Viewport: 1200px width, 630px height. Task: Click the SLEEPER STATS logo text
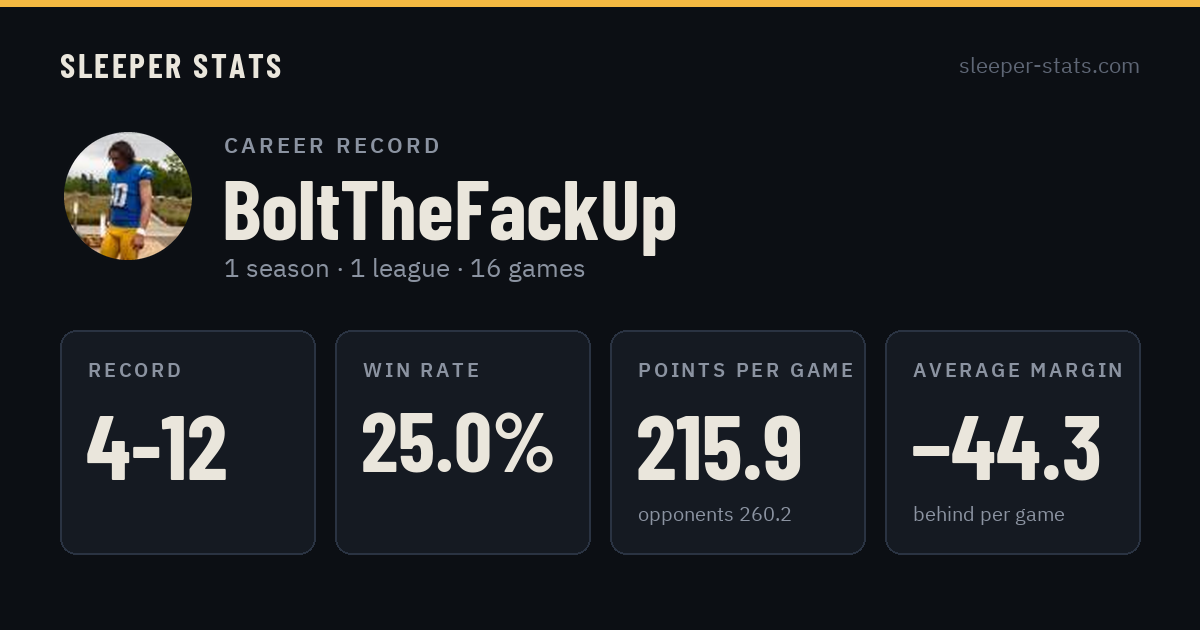[171, 67]
